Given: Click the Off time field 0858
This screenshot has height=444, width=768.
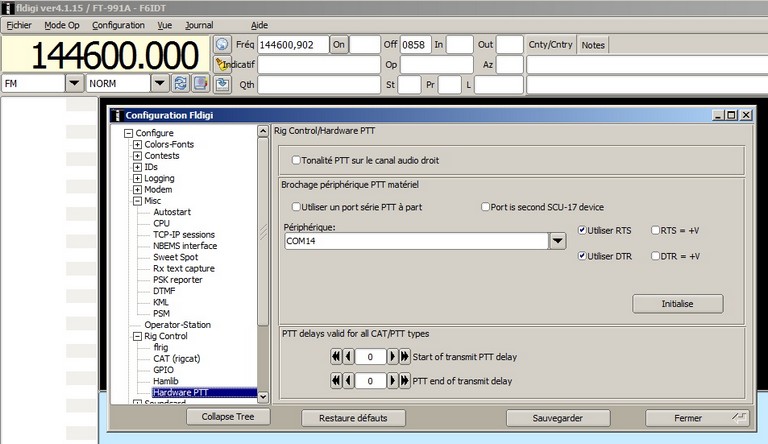Looking at the screenshot, I should pyautogui.click(x=415, y=45).
